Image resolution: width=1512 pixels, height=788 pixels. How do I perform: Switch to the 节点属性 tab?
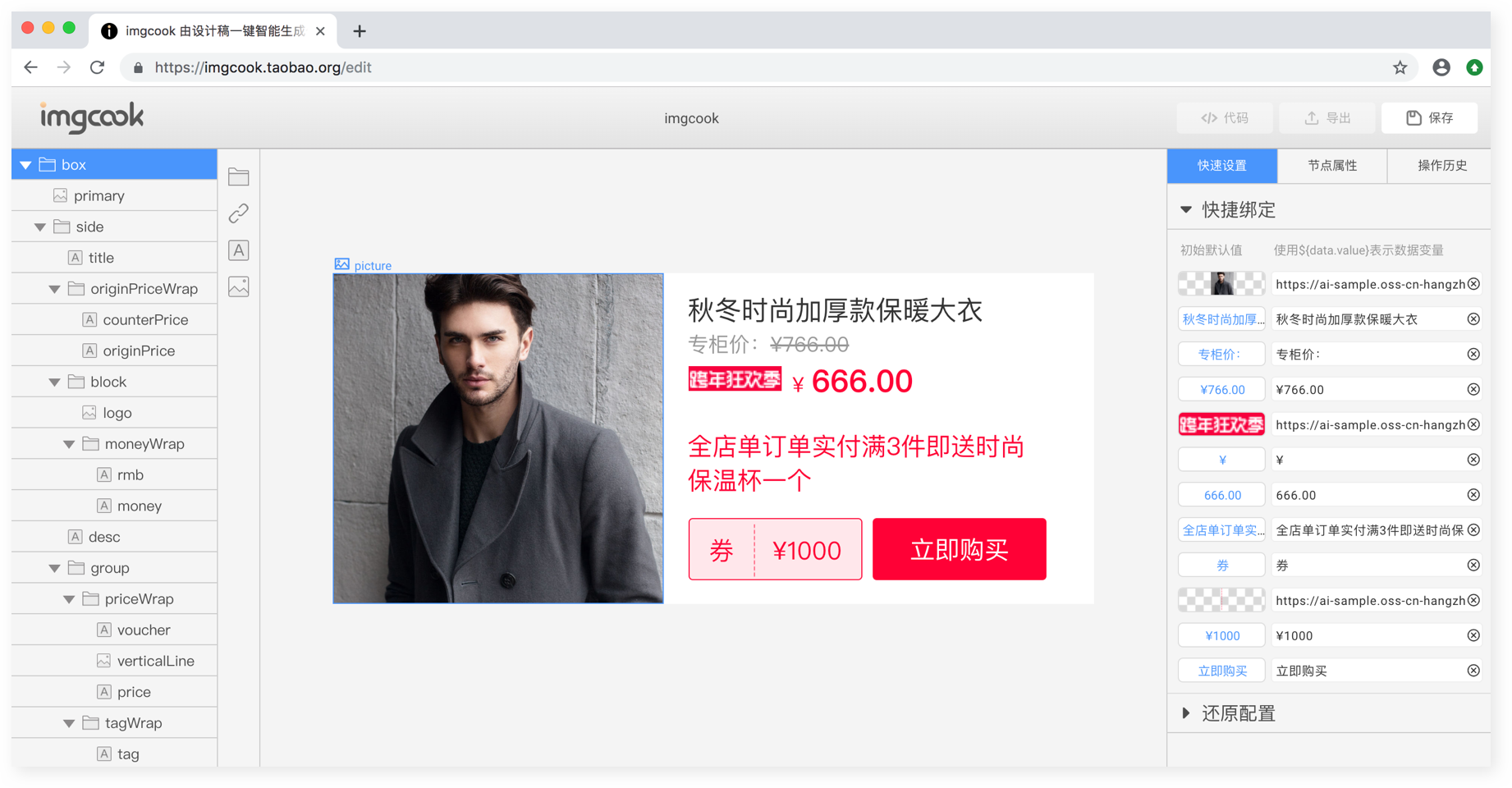coord(1331,166)
